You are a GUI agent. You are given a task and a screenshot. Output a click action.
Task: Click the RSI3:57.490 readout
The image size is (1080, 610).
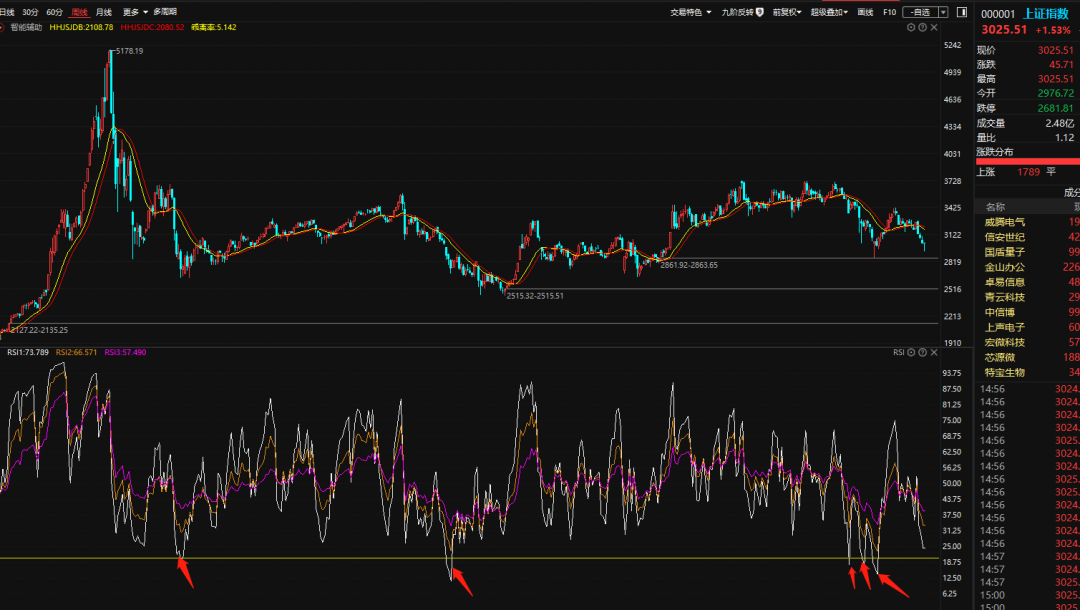tap(125, 353)
